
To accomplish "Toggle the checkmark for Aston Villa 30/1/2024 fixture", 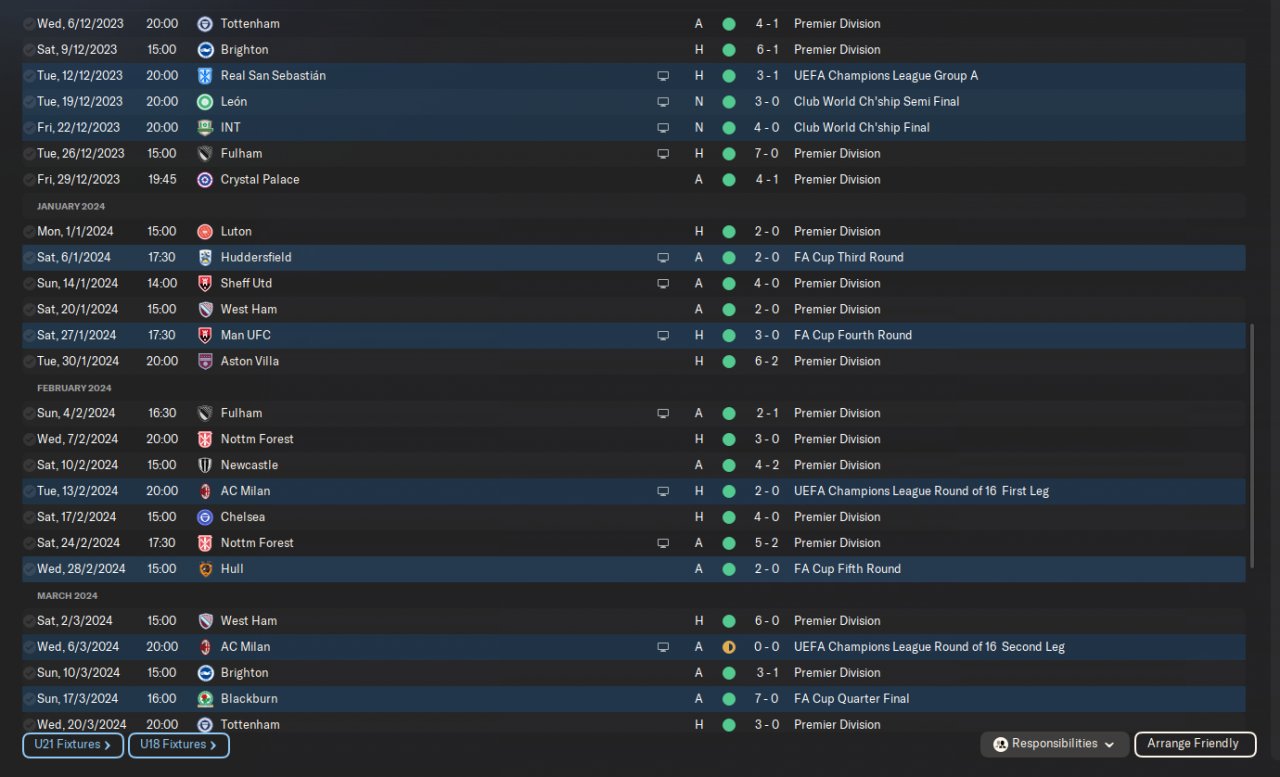I will pyautogui.click(x=29, y=362).
